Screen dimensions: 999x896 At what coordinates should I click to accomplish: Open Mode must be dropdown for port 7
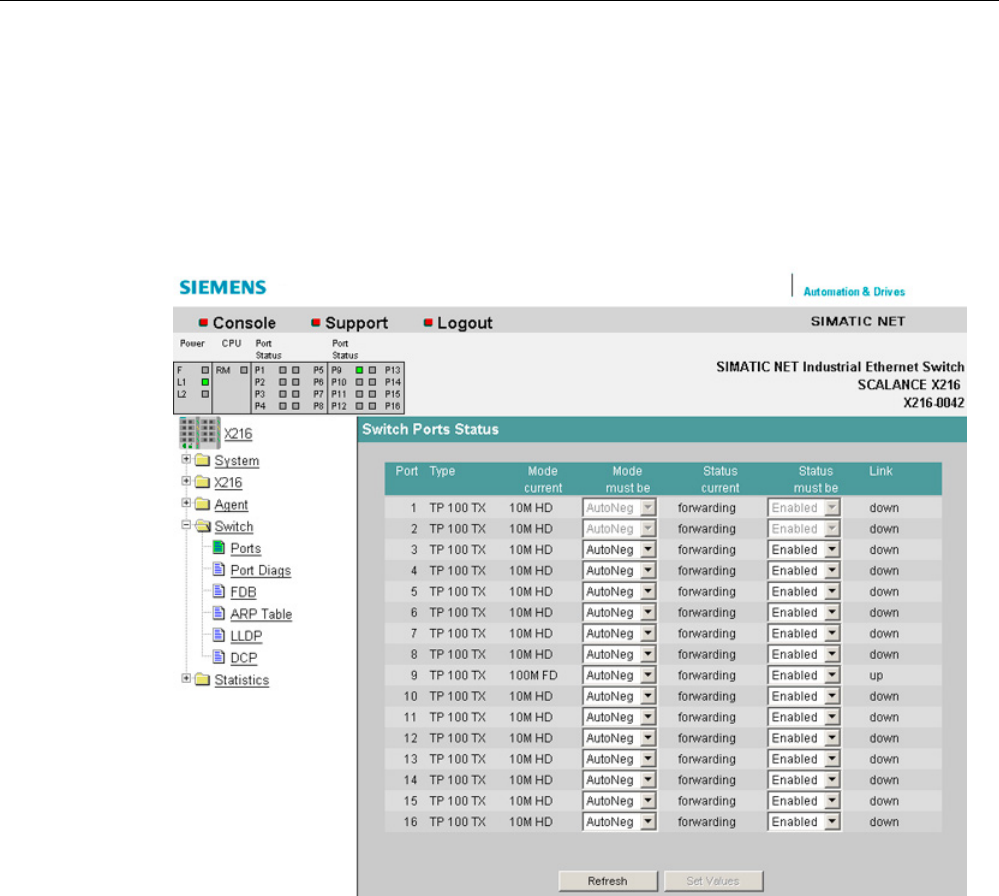[619, 633]
